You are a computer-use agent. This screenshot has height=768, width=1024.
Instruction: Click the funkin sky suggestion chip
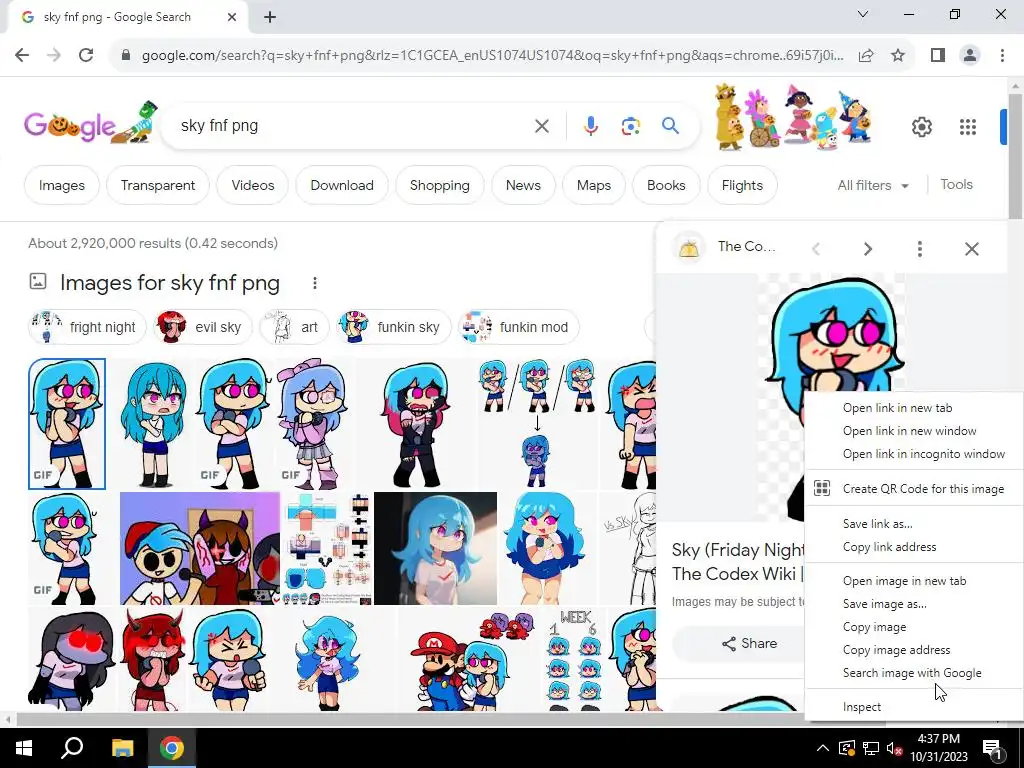click(393, 327)
